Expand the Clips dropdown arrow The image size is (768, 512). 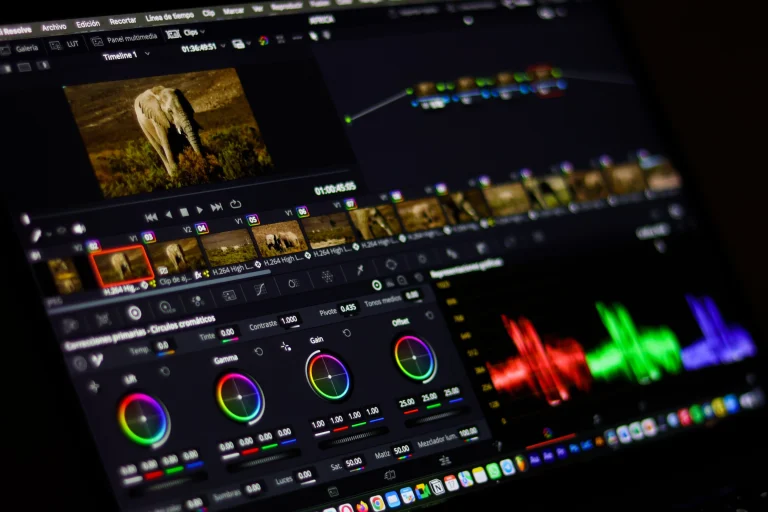pos(203,32)
